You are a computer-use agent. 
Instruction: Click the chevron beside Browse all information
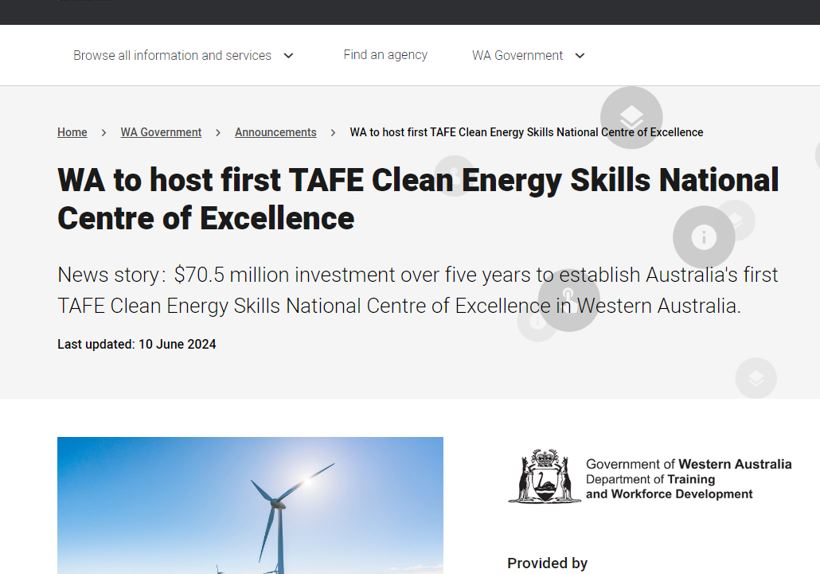click(x=289, y=55)
